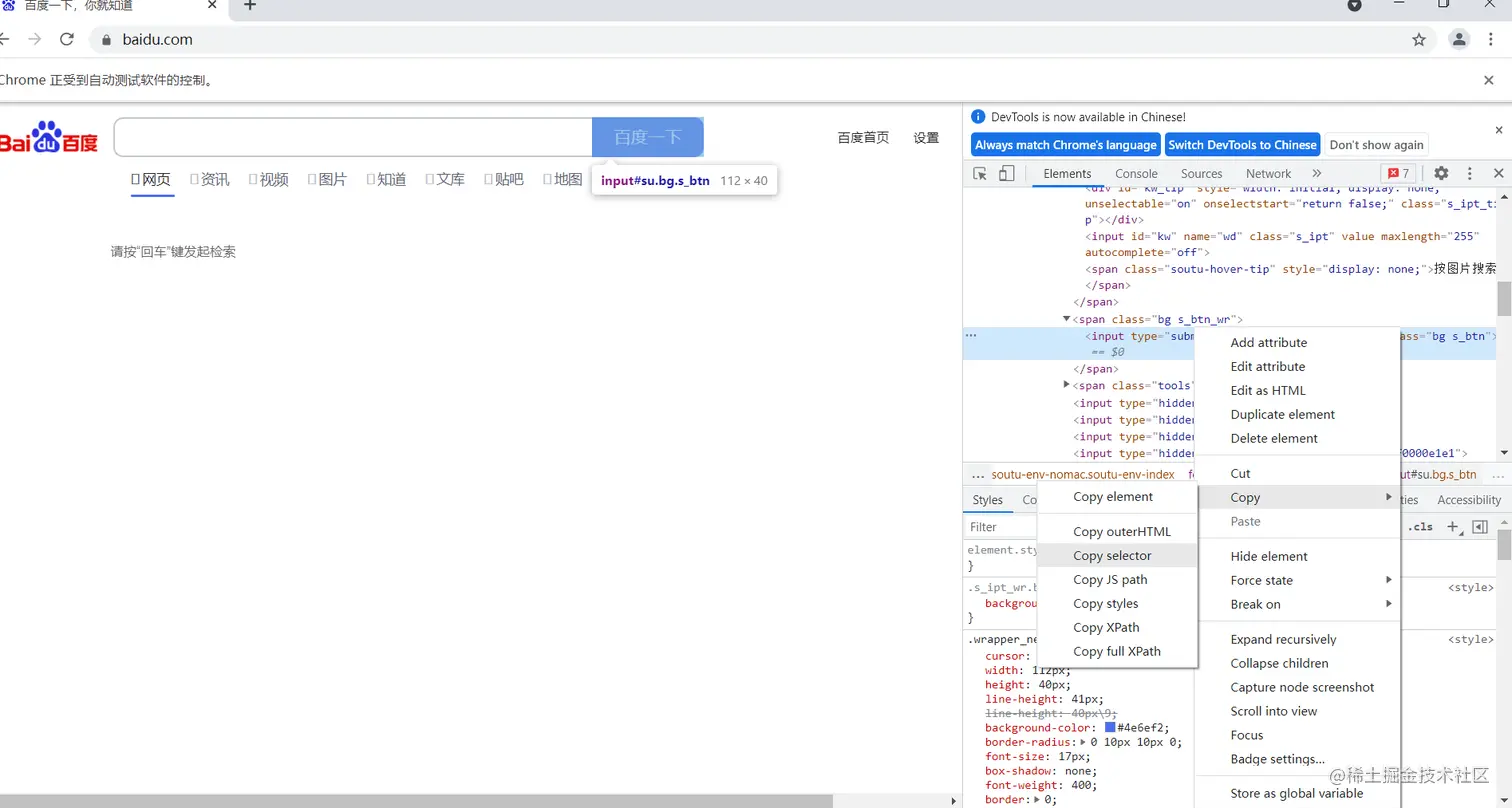
Task: Choose Copy JS path
Action: (x=1117, y=579)
